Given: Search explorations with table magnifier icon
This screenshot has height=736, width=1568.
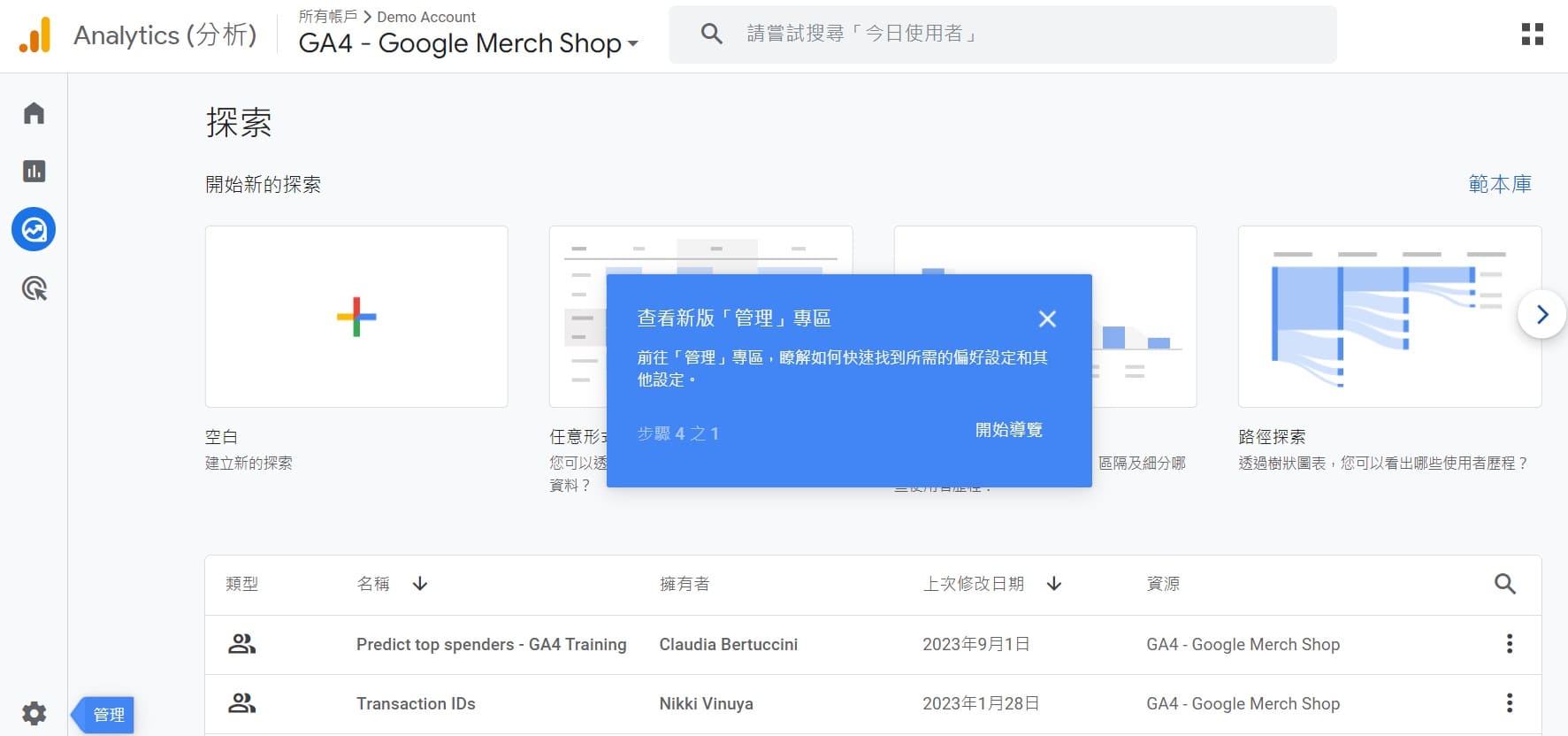Looking at the screenshot, I should click(x=1505, y=584).
